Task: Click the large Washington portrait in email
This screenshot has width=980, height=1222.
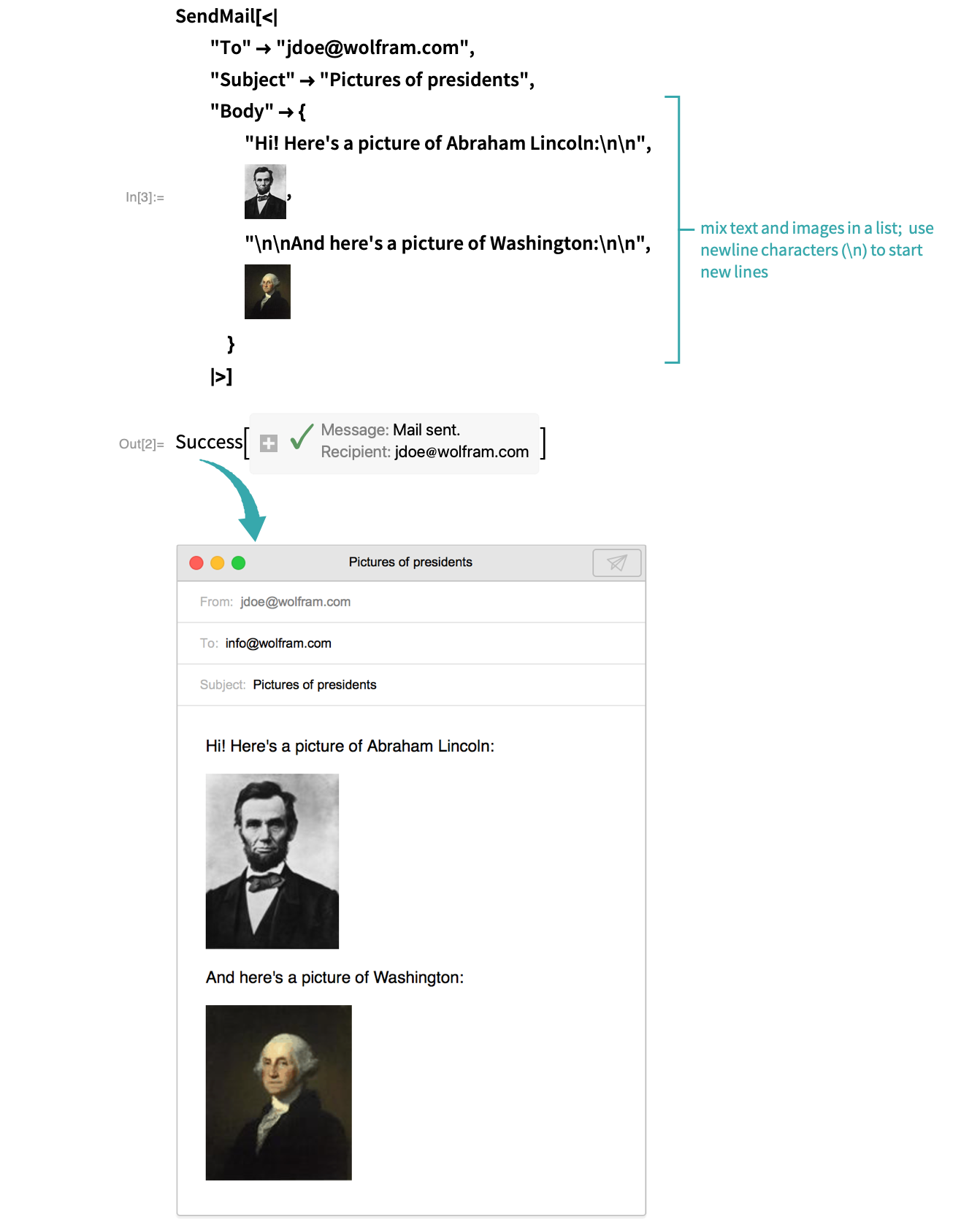Action: (x=279, y=1093)
